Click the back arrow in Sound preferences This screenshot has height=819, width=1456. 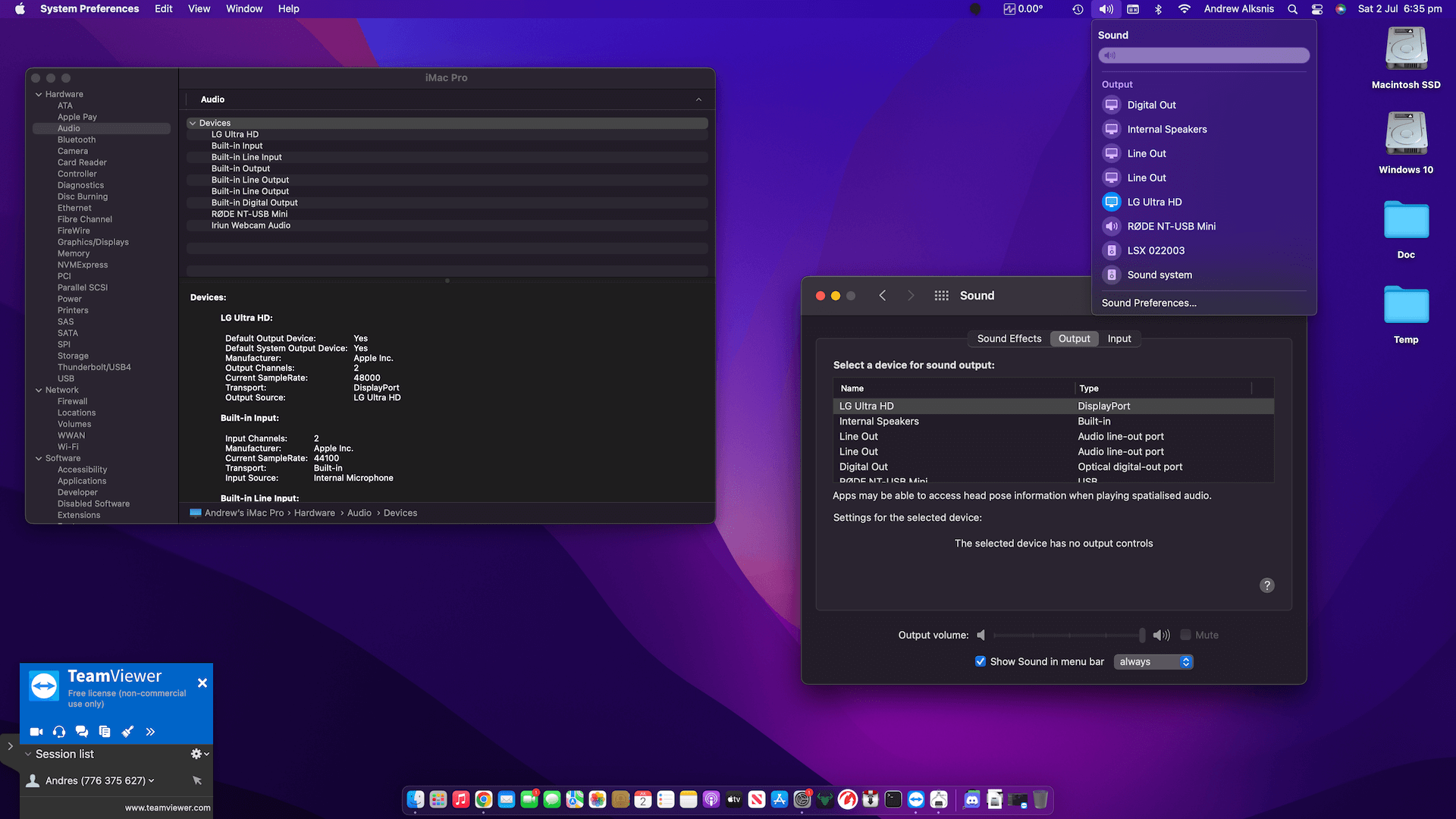[x=882, y=295]
